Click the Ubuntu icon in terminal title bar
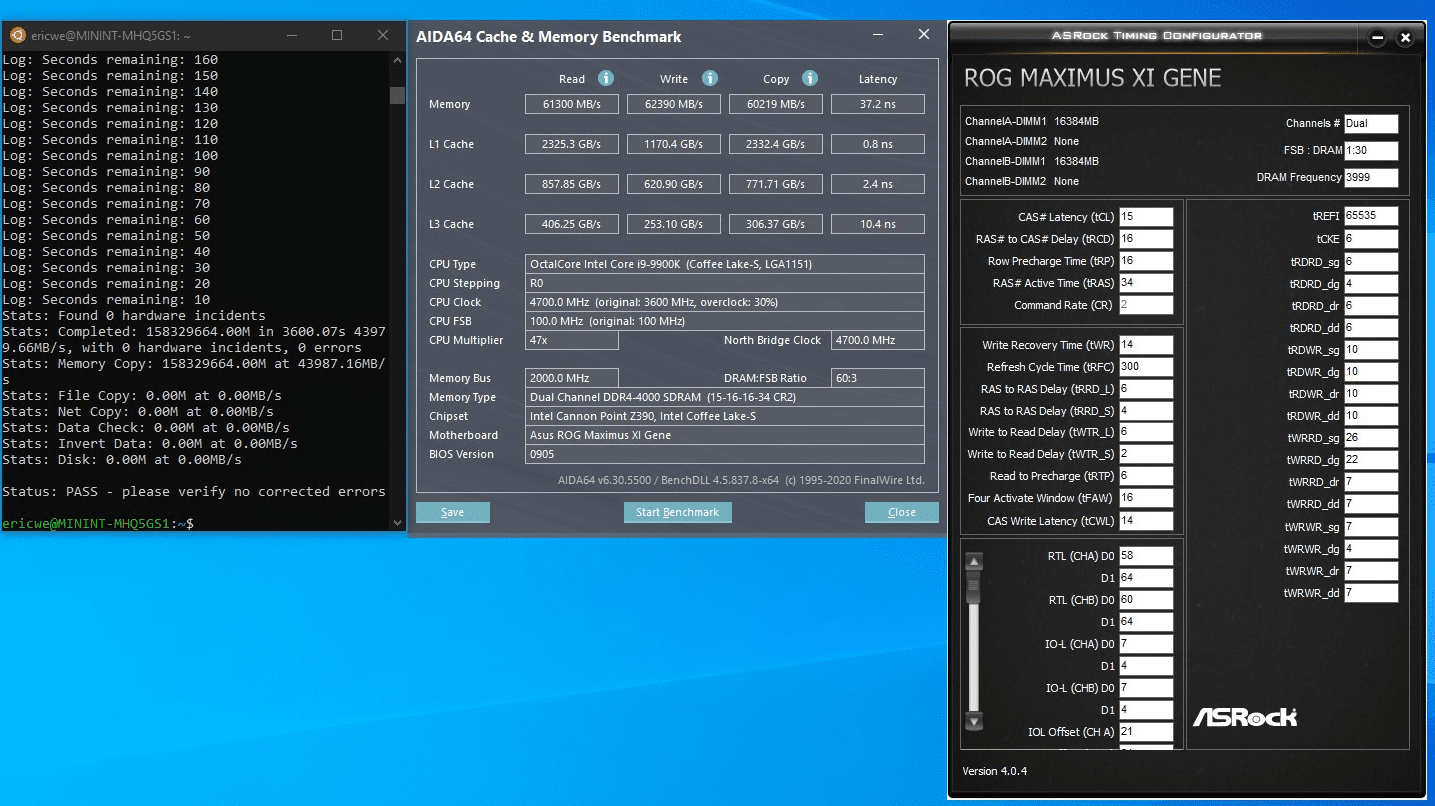Image resolution: width=1435 pixels, height=806 pixels. 17,35
